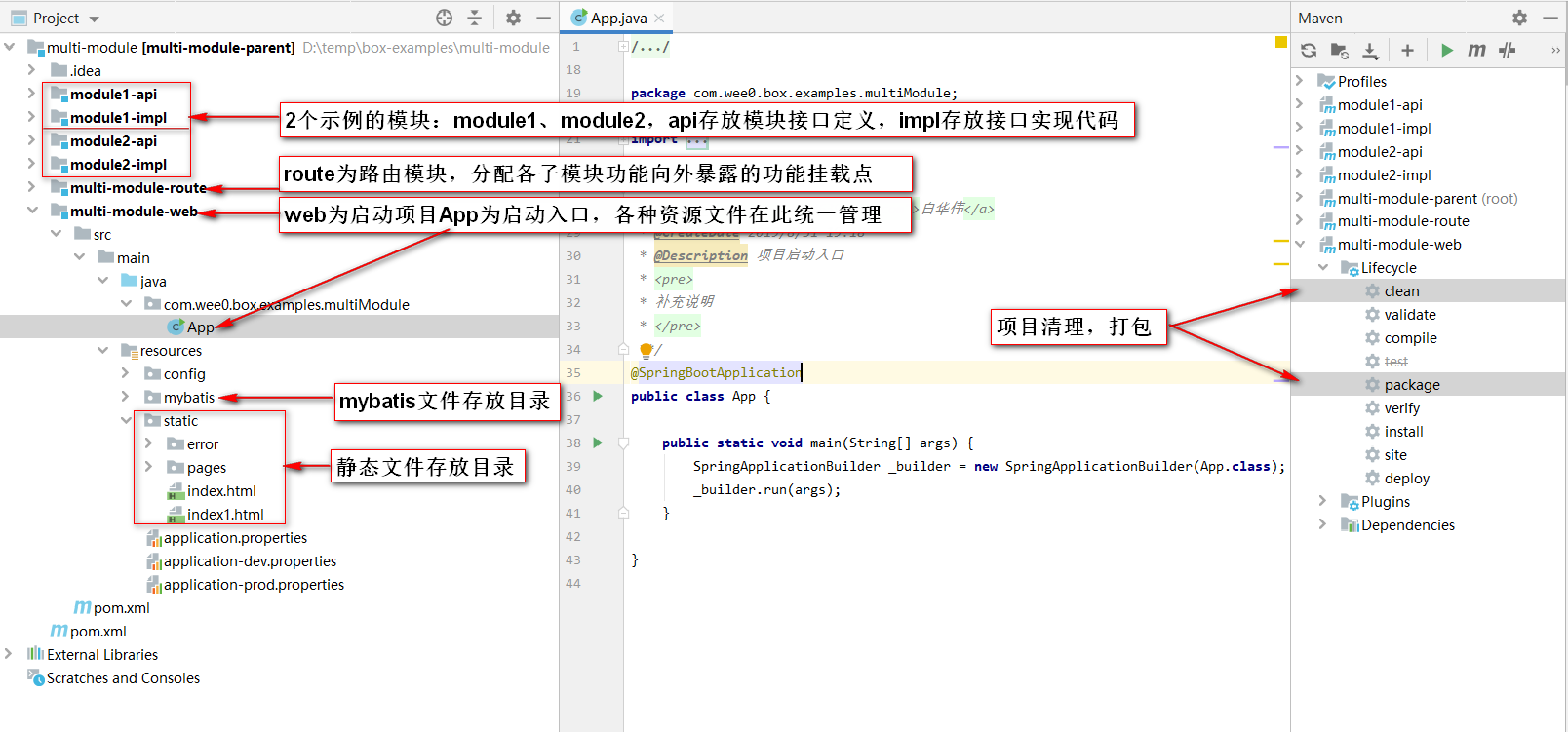Toggle fold marker on editor line 1
1568x732 pixels.
tap(623, 46)
